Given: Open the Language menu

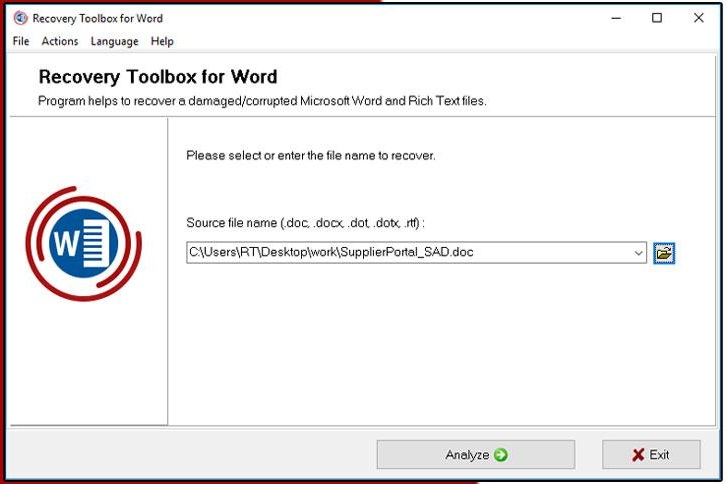Looking at the screenshot, I should [115, 41].
